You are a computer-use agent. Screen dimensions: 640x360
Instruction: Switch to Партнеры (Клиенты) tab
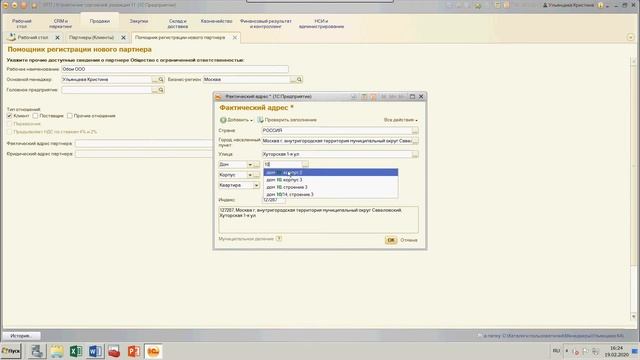click(x=91, y=38)
